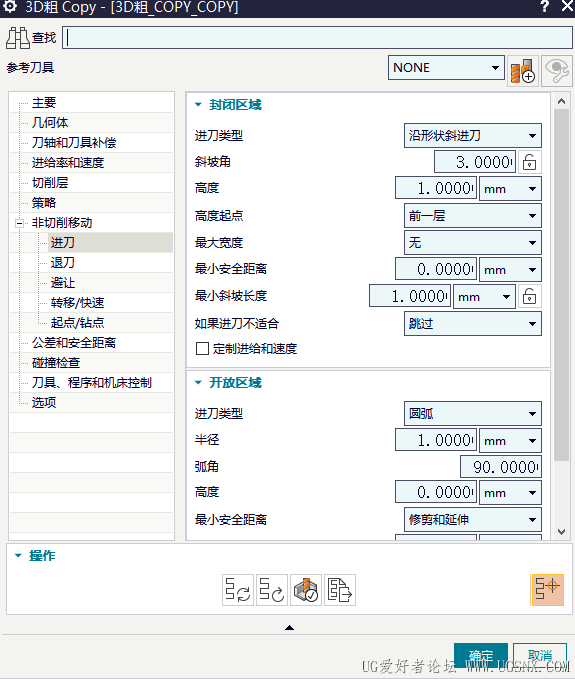This screenshot has height=679, width=575.
Task: Click the up arrow below 操作 panel
Action: pos(289,627)
